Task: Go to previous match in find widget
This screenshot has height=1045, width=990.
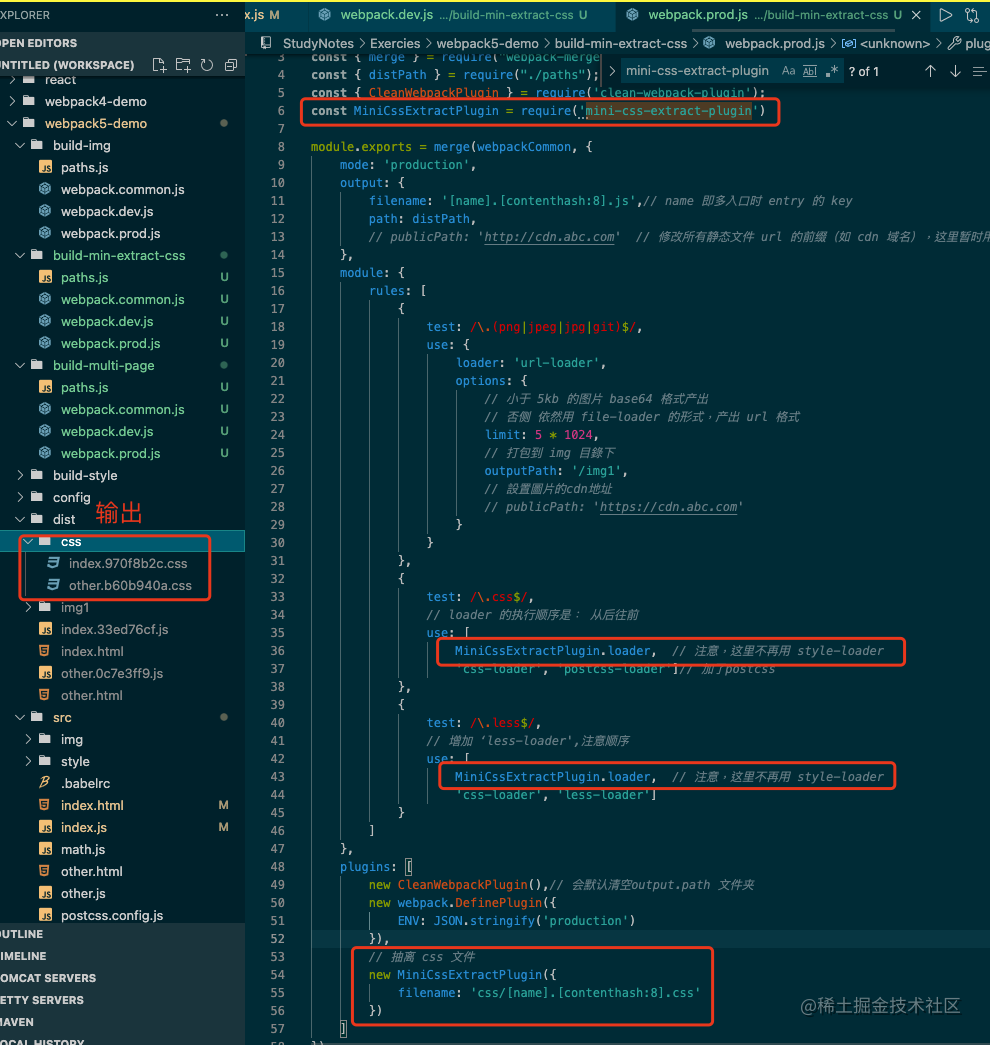Action: click(x=930, y=71)
